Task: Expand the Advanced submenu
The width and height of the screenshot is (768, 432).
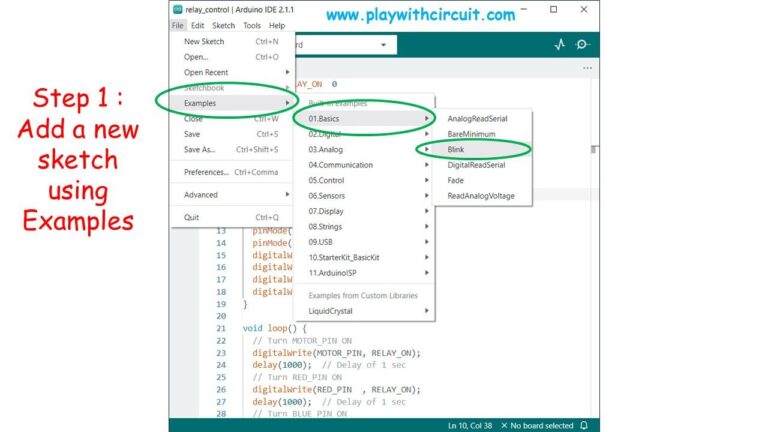Action: (232, 194)
